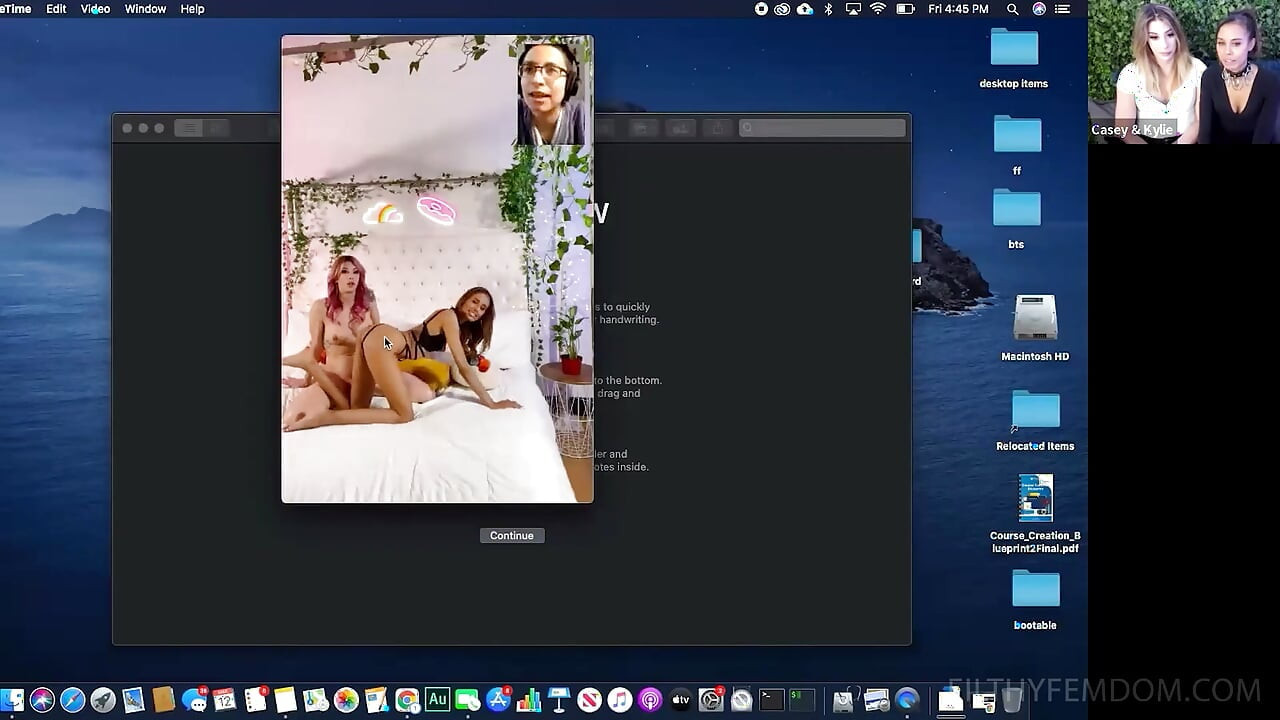Screen dimensions: 1280x720
Task: Open the Wi-Fi status menu
Action: pyautogui.click(x=878, y=9)
